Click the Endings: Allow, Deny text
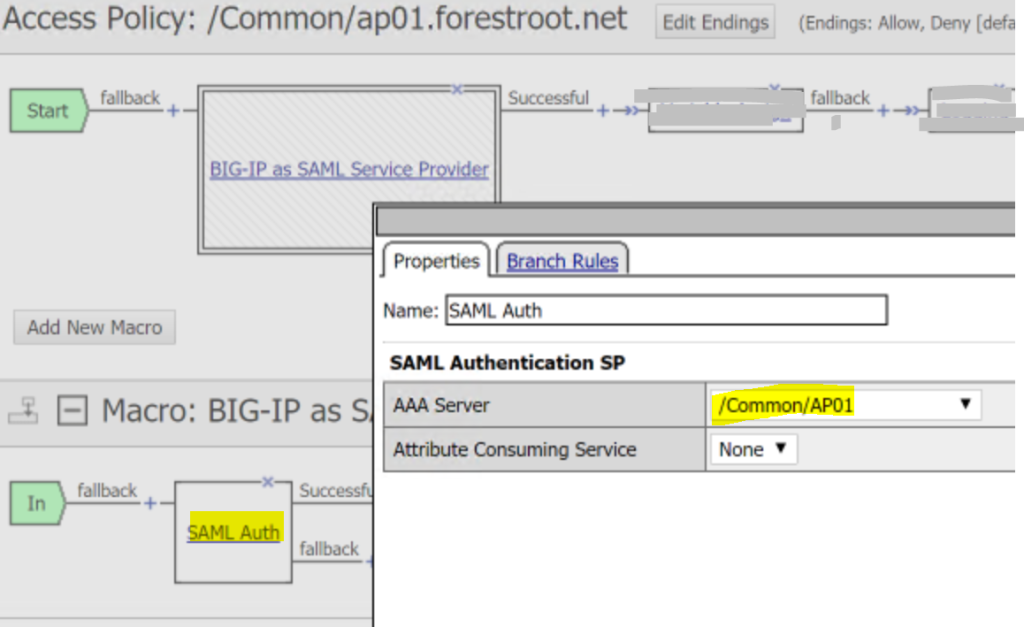 pyautogui.click(x=906, y=24)
